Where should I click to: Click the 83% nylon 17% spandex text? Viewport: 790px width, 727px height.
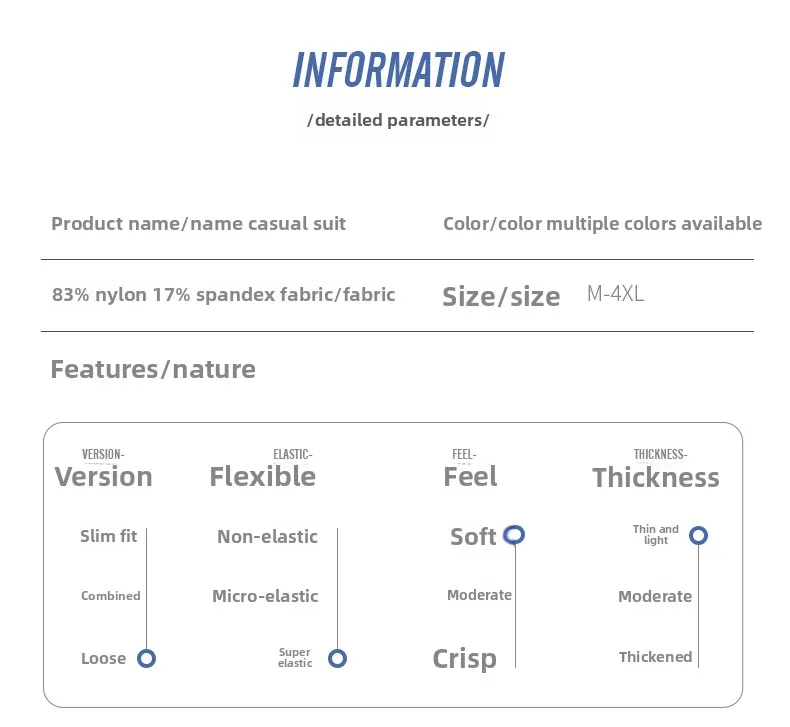(x=223, y=295)
